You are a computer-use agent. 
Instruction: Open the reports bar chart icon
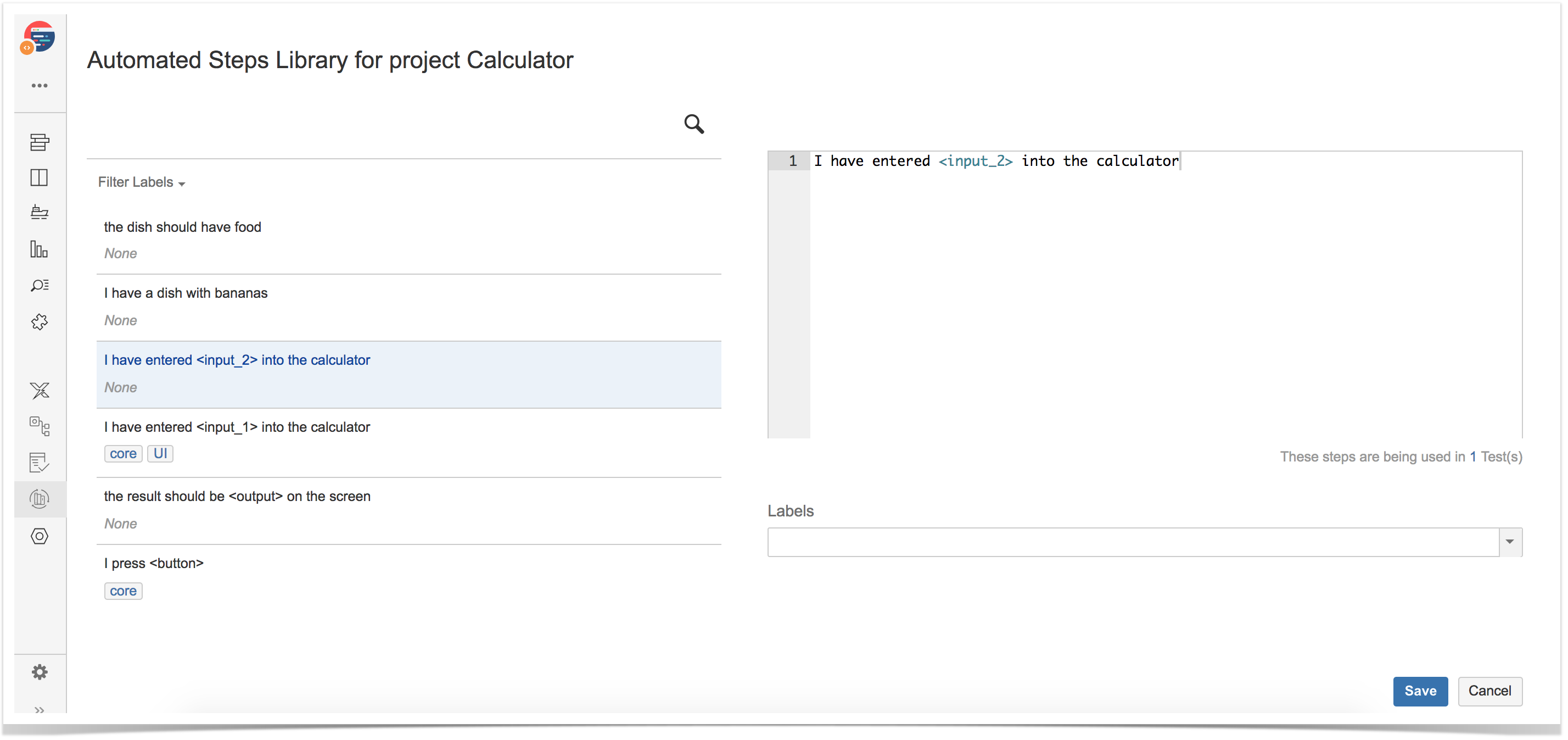tap(40, 249)
